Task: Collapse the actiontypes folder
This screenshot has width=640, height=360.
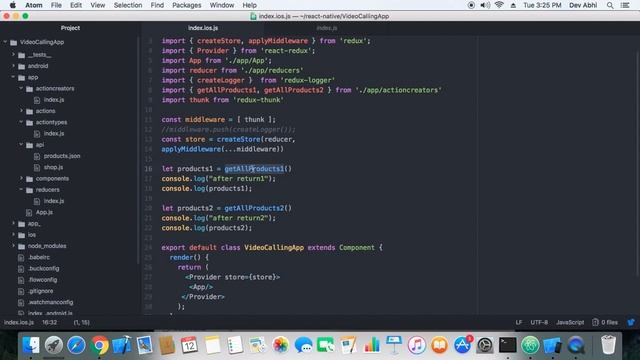Action: point(21,122)
